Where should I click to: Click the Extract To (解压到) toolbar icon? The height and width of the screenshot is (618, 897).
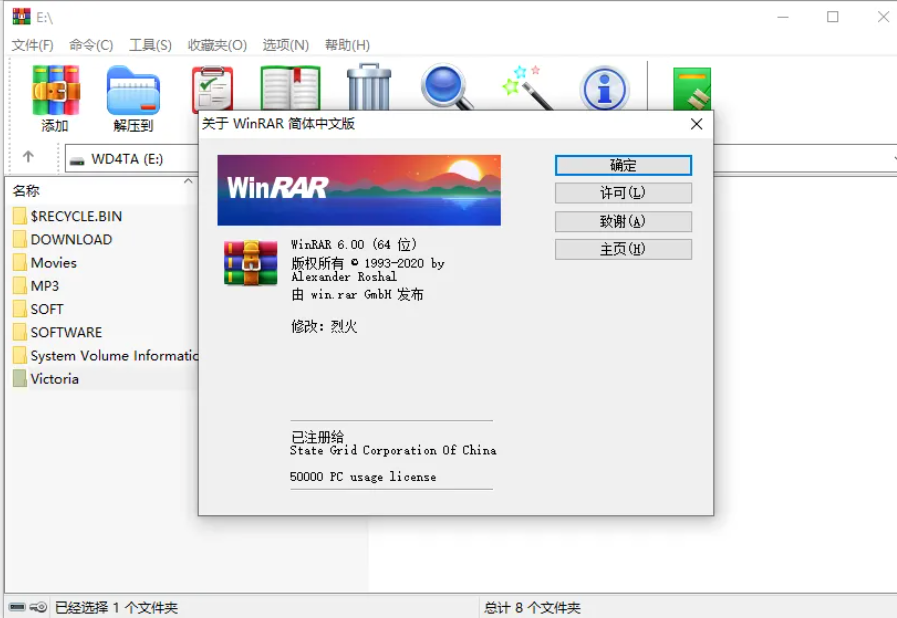[133, 90]
